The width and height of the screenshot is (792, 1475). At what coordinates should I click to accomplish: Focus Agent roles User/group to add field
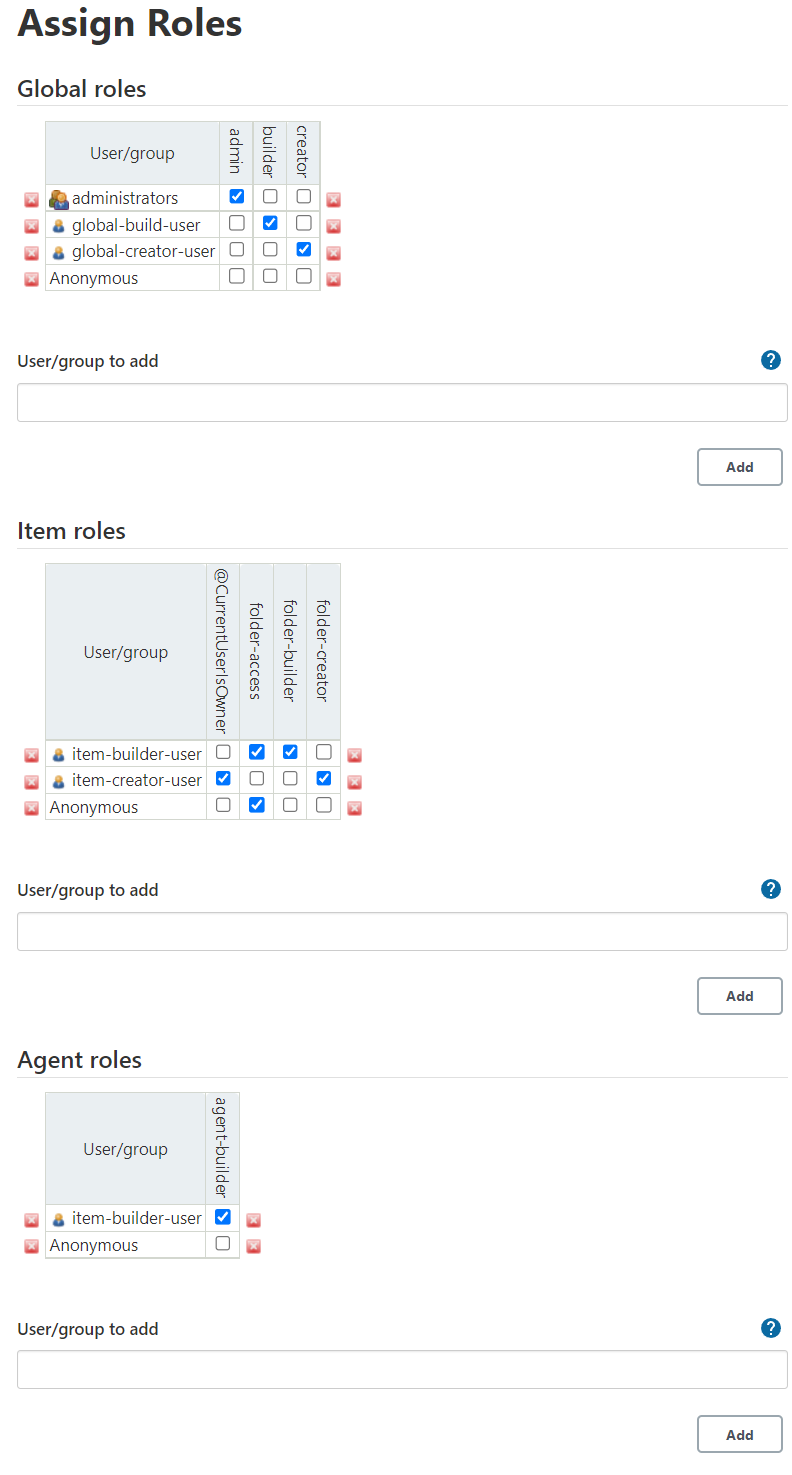tap(402, 1370)
